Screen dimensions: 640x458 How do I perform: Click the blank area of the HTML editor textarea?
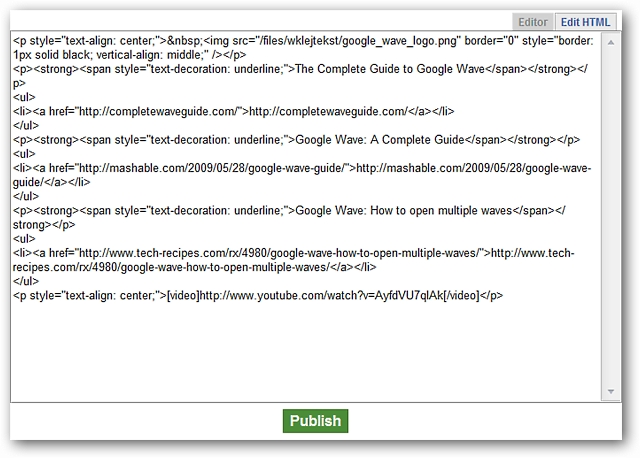click(x=306, y=351)
